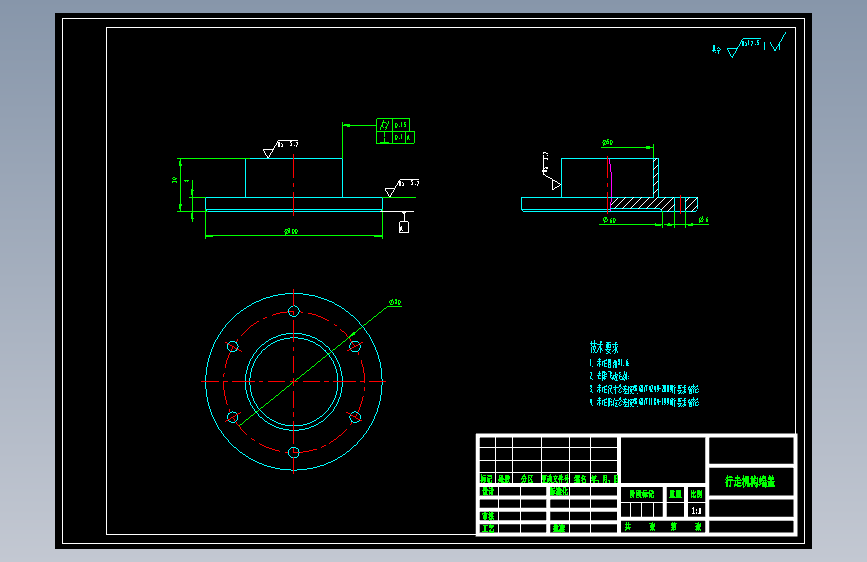This screenshot has width=867, height=562.
Task: Click the 工艺 row label in title block
Action: coord(488,528)
